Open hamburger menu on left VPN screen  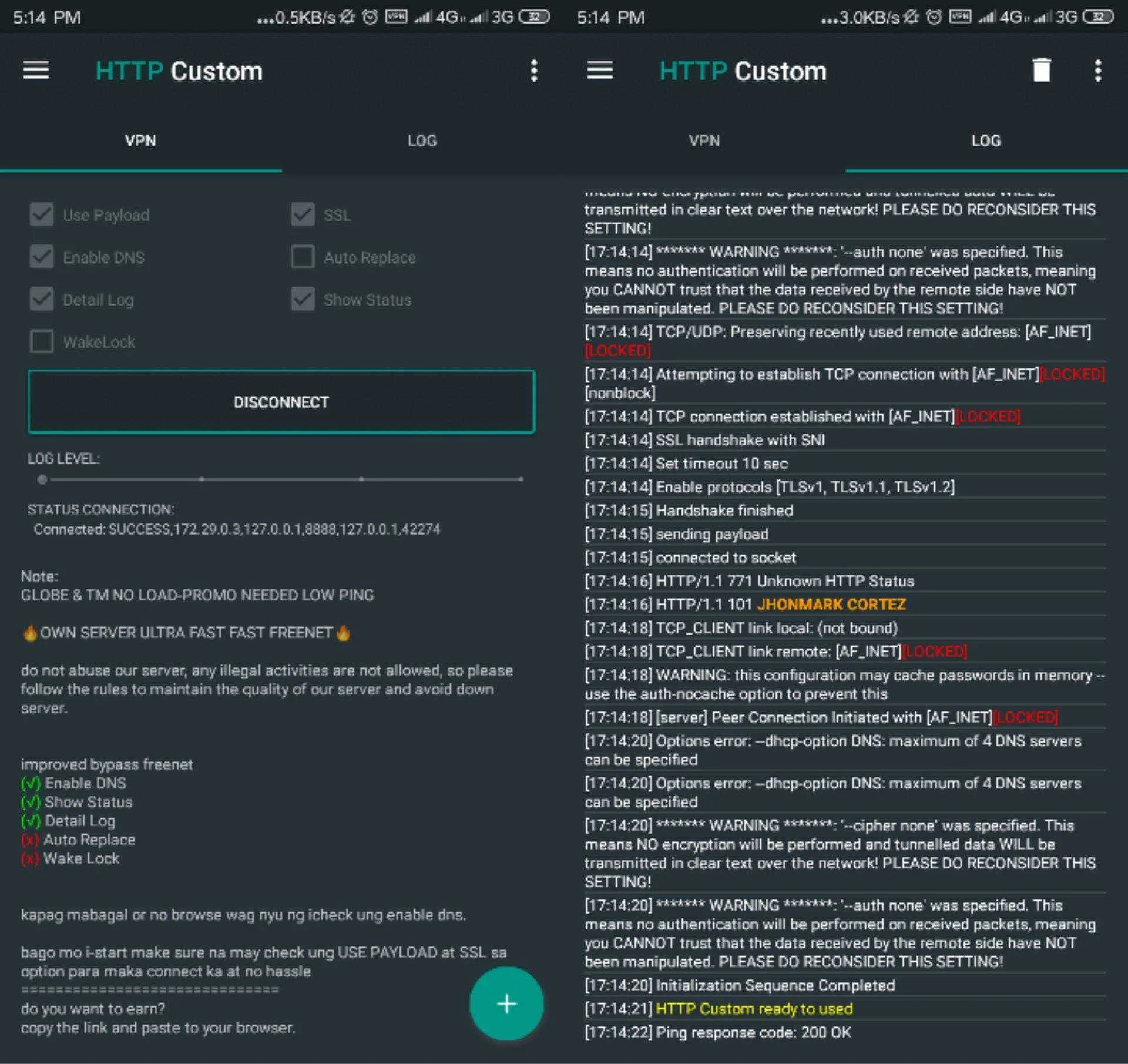pos(36,71)
